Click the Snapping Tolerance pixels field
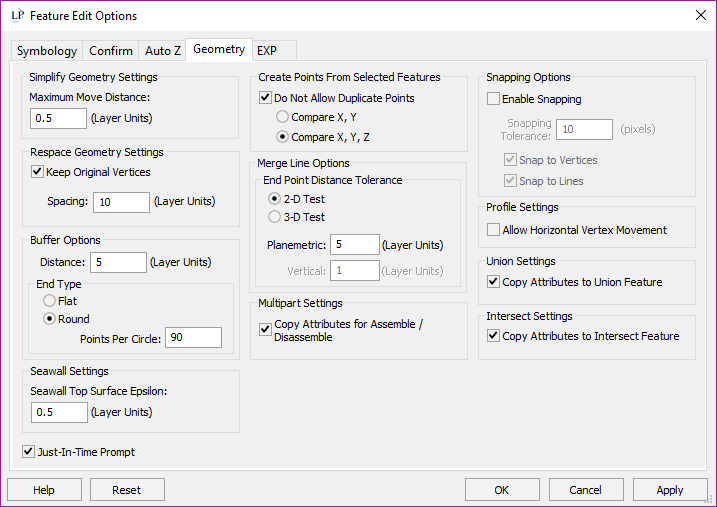 click(x=584, y=129)
